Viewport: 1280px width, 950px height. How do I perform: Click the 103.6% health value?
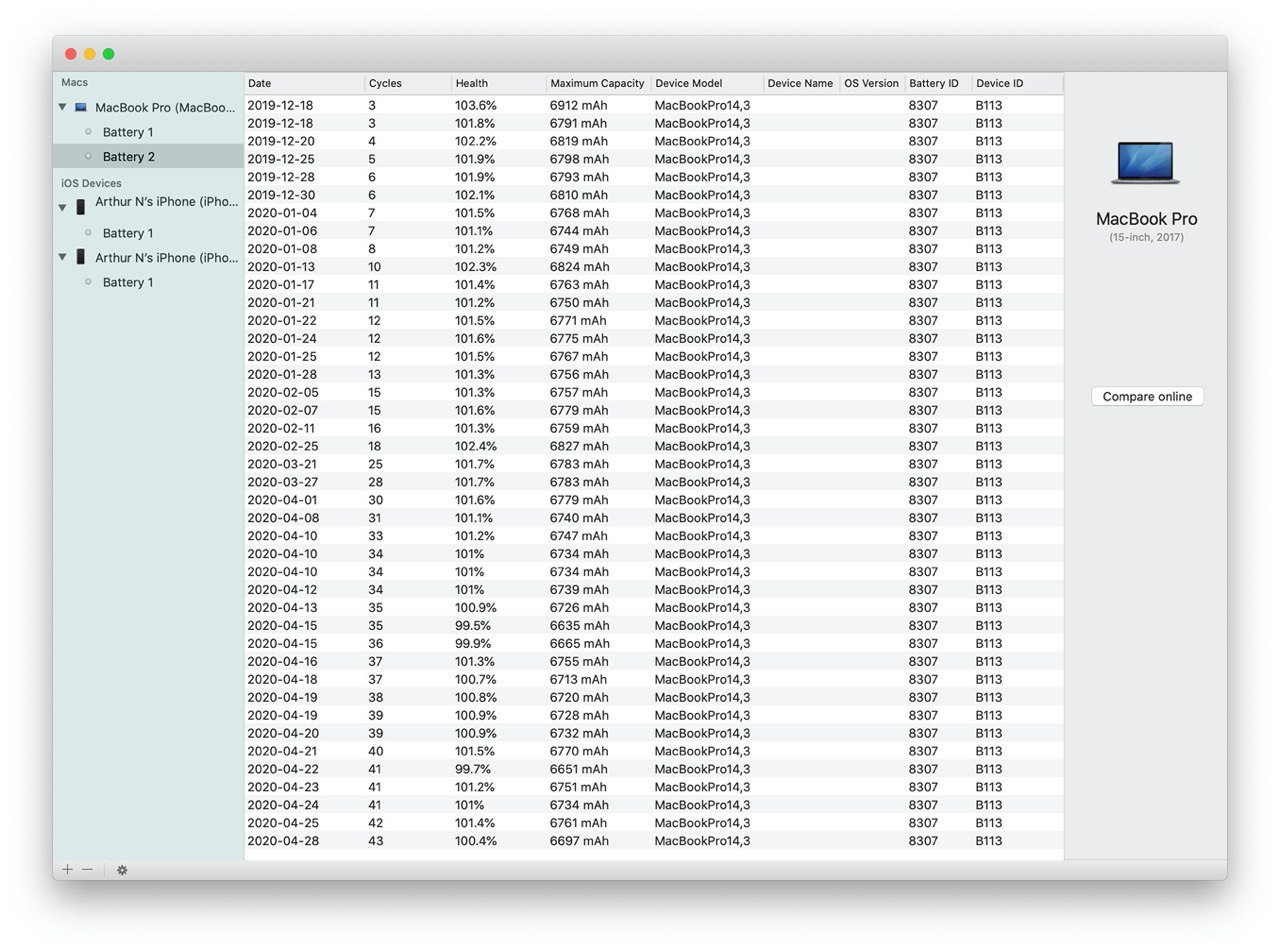[x=476, y=105]
